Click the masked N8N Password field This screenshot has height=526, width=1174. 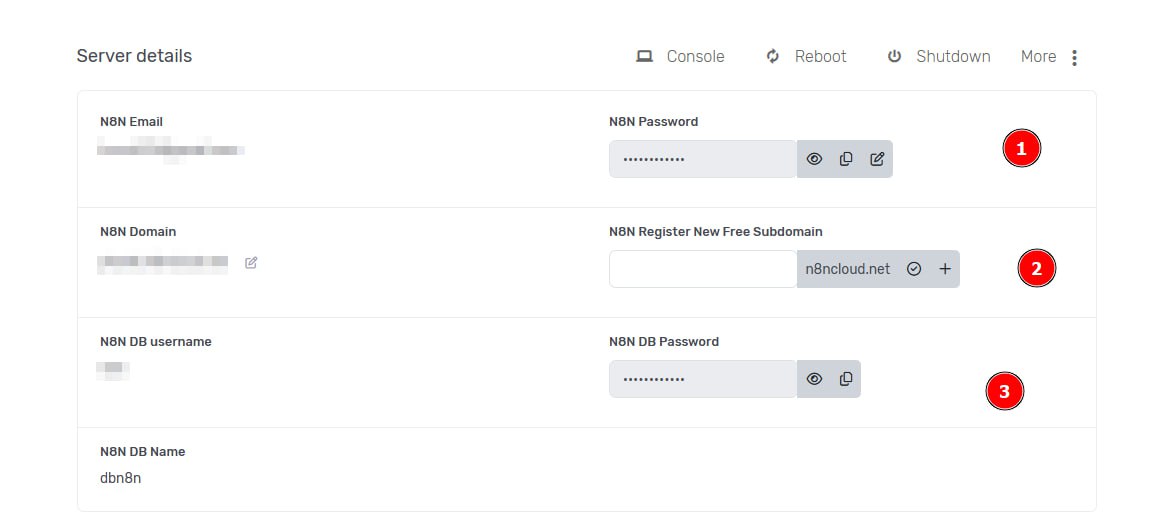point(703,159)
